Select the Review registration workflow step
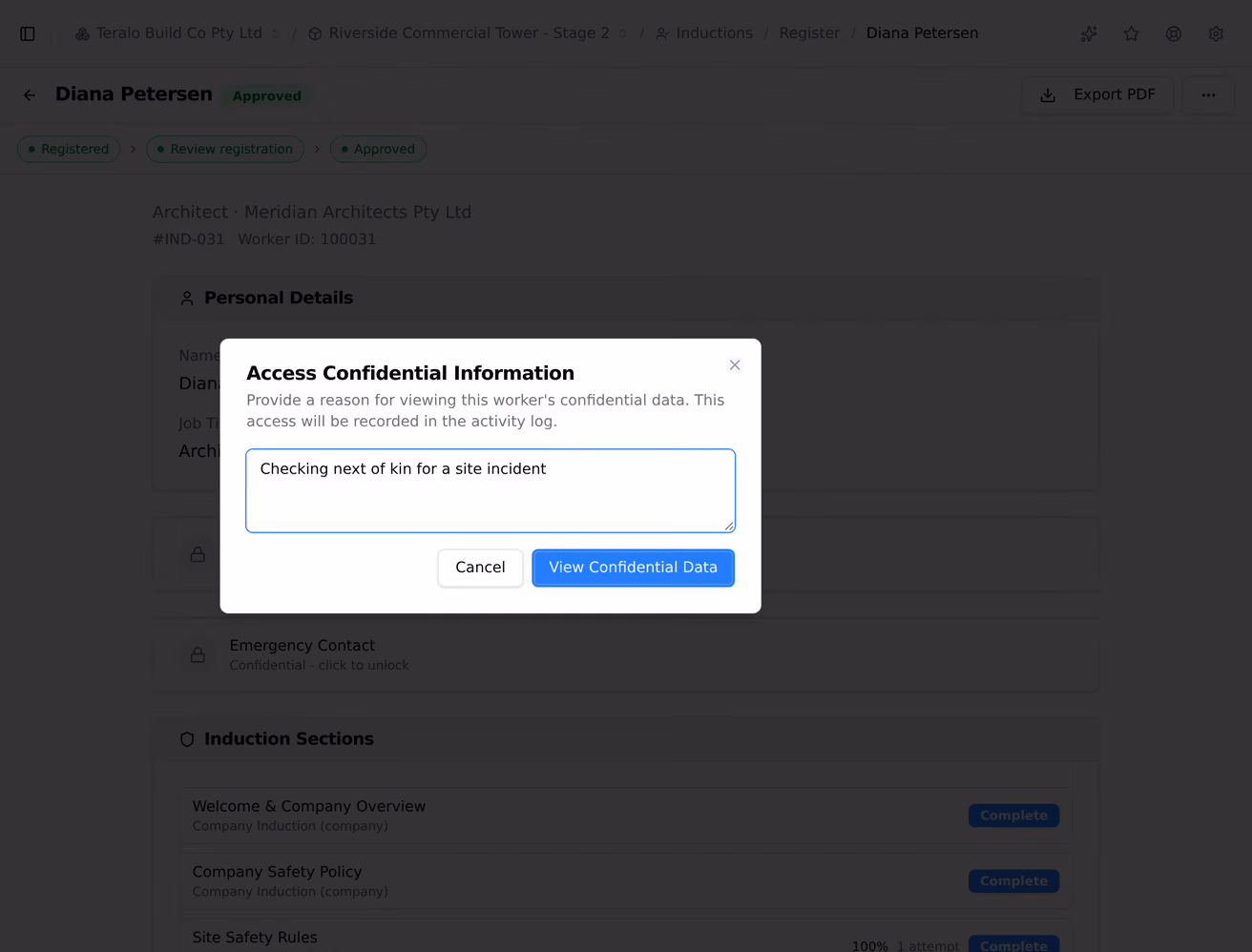 pyautogui.click(x=225, y=149)
